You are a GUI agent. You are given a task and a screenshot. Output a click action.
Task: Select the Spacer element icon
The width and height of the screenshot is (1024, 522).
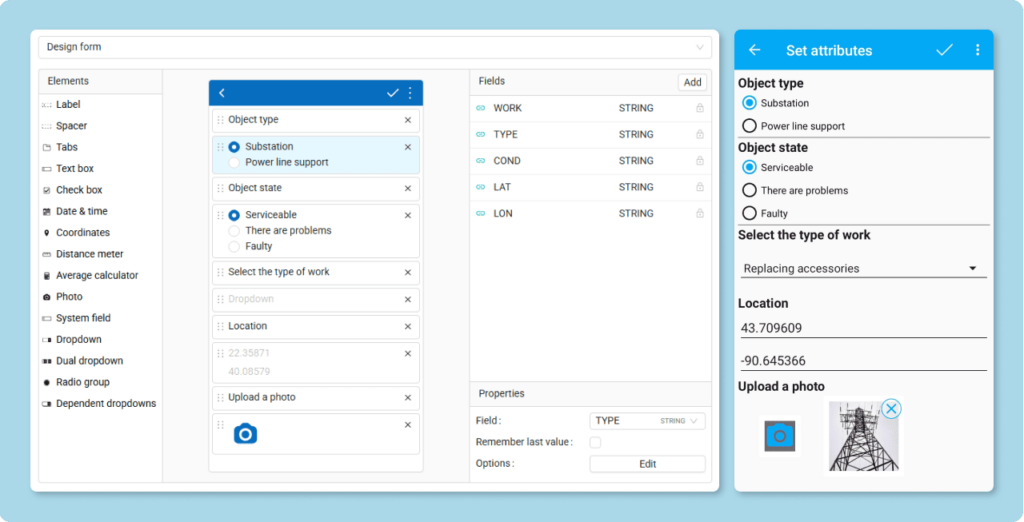[46, 126]
